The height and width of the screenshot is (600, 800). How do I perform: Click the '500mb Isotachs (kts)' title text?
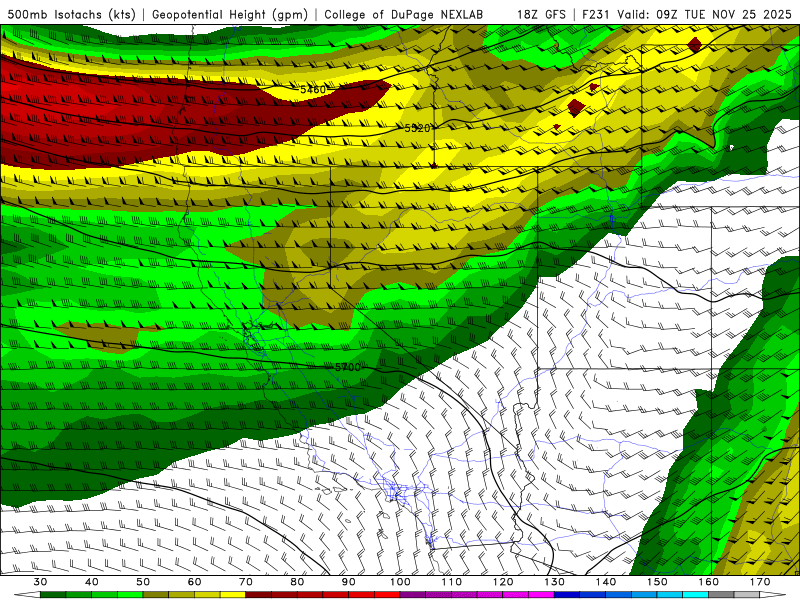point(71,14)
